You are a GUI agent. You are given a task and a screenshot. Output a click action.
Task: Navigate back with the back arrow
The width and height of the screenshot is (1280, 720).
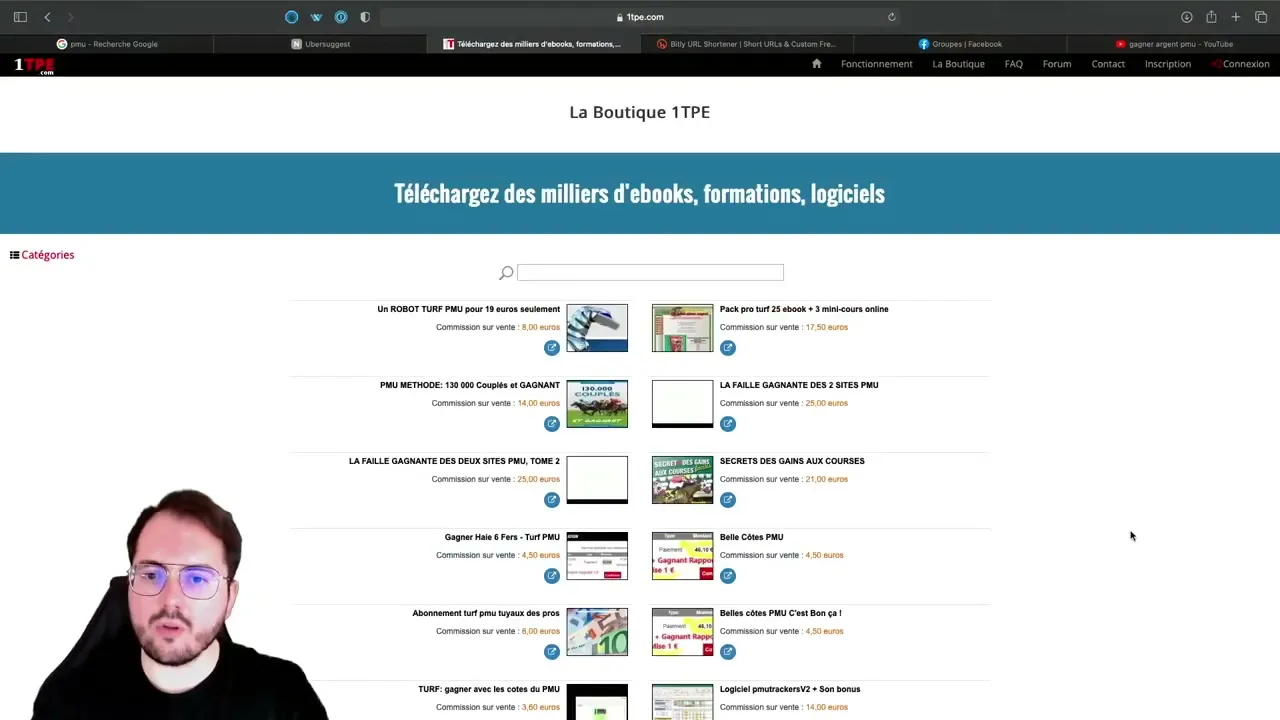(x=47, y=17)
